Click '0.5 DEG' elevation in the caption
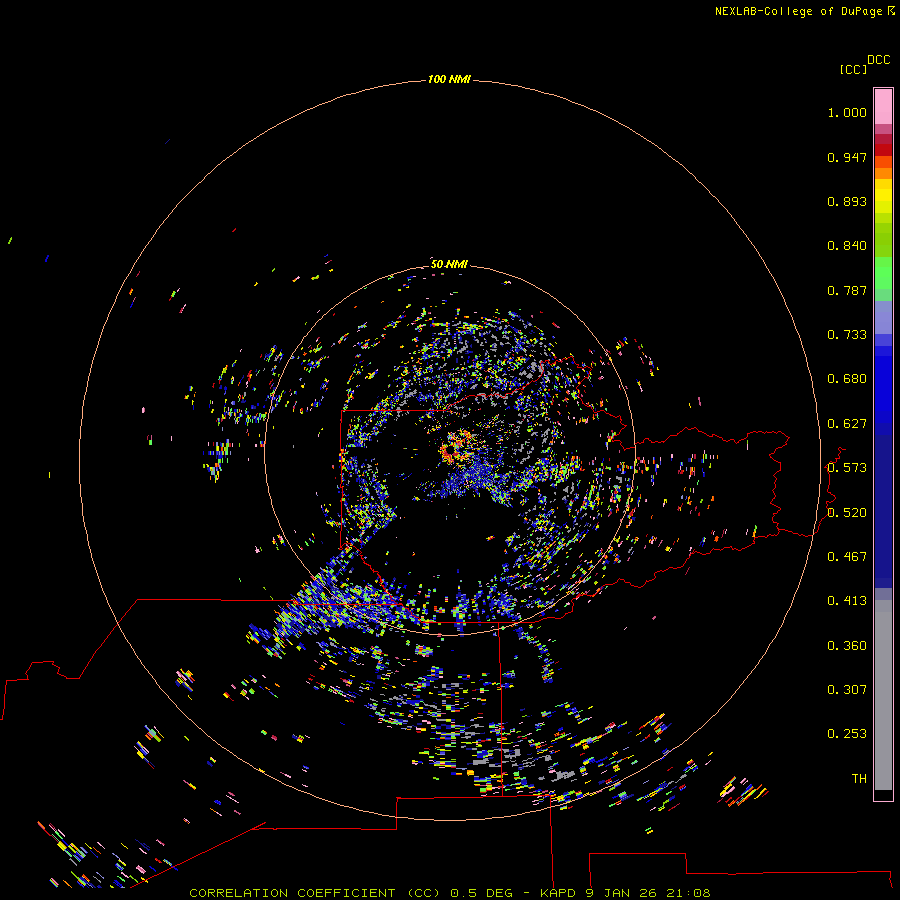 pos(482,893)
